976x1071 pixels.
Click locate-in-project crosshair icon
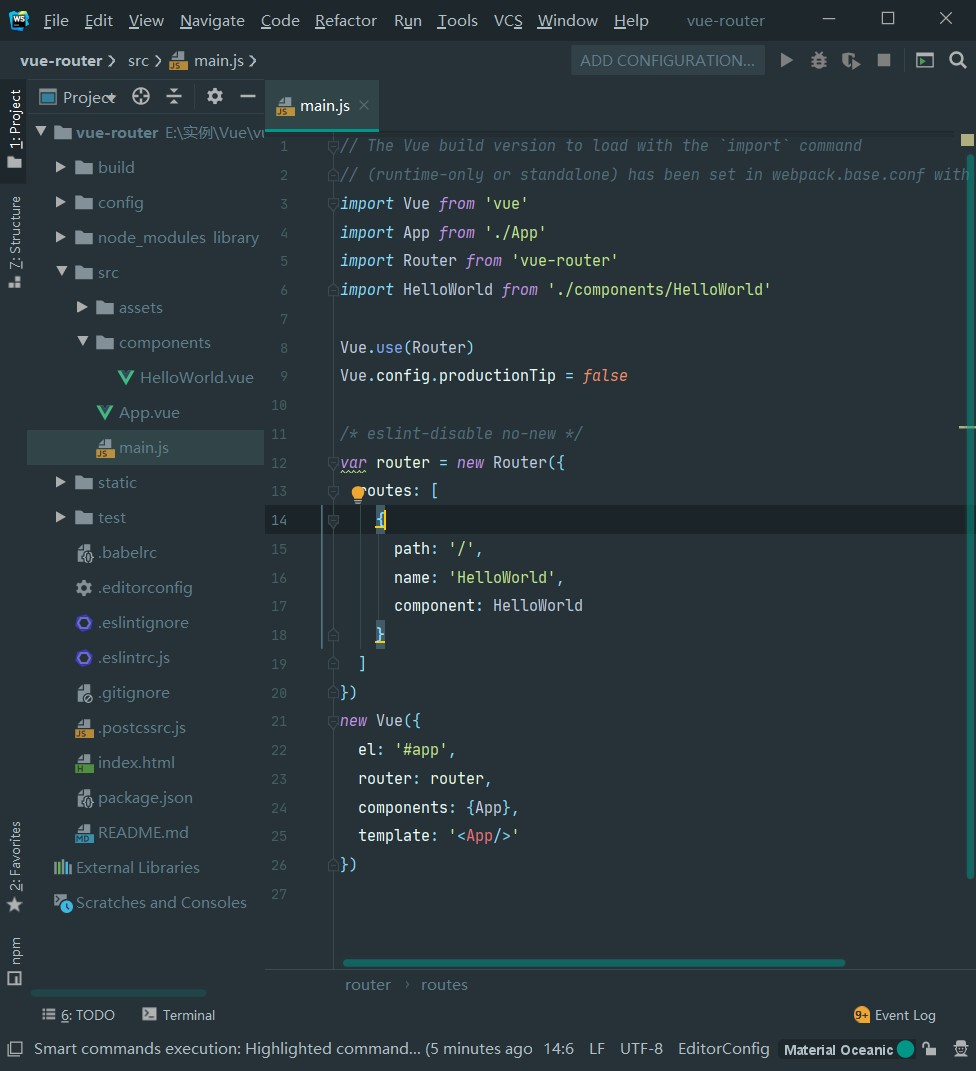tap(141, 97)
